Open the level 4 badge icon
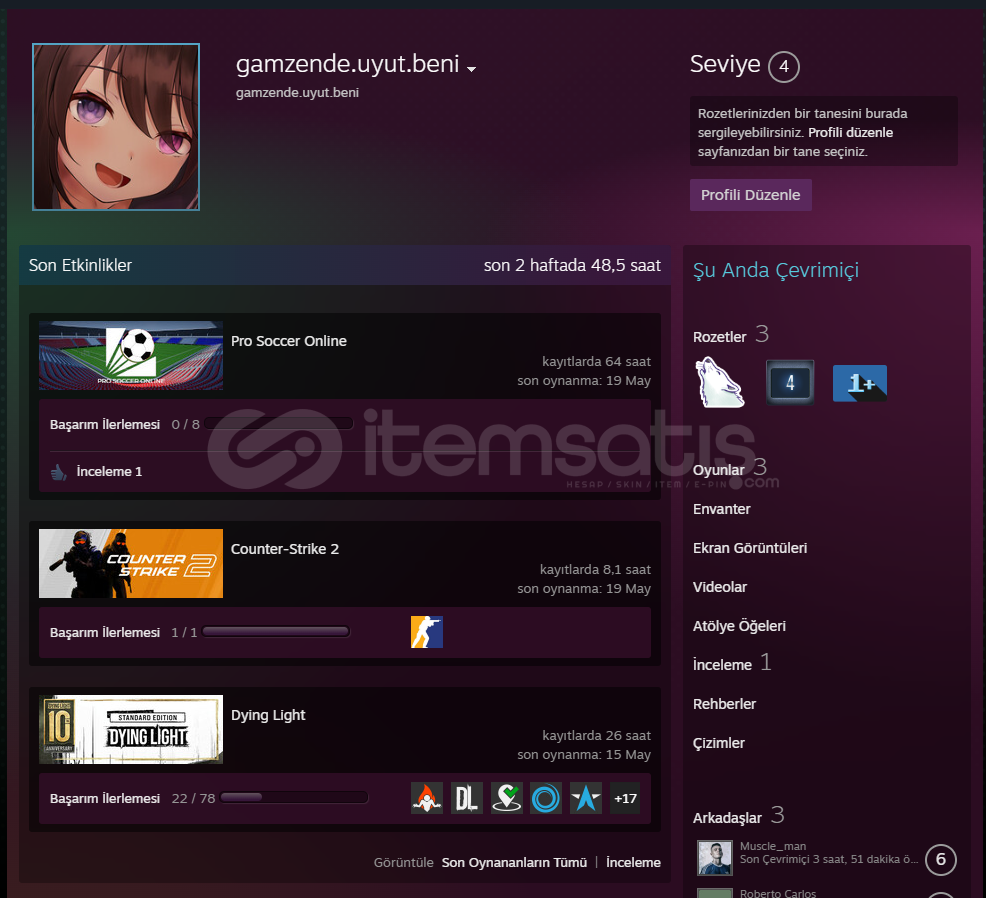Image resolution: width=986 pixels, height=898 pixels. click(x=790, y=382)
